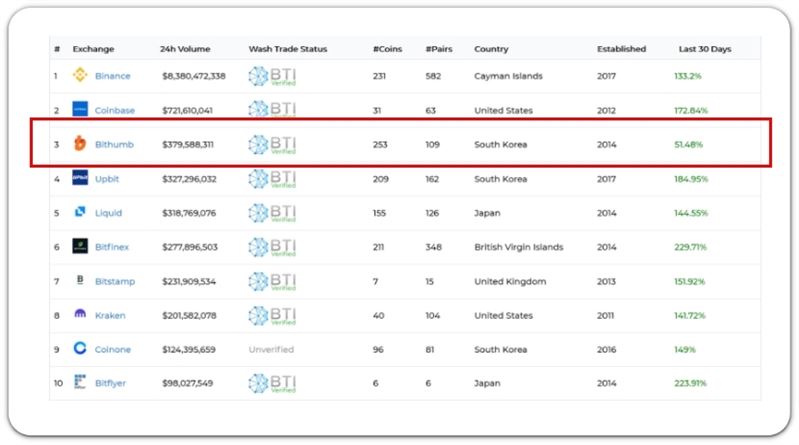Click BTI Verified badge in Liquid row
This screenshot has height=445, width=799.
pos(272,213)
